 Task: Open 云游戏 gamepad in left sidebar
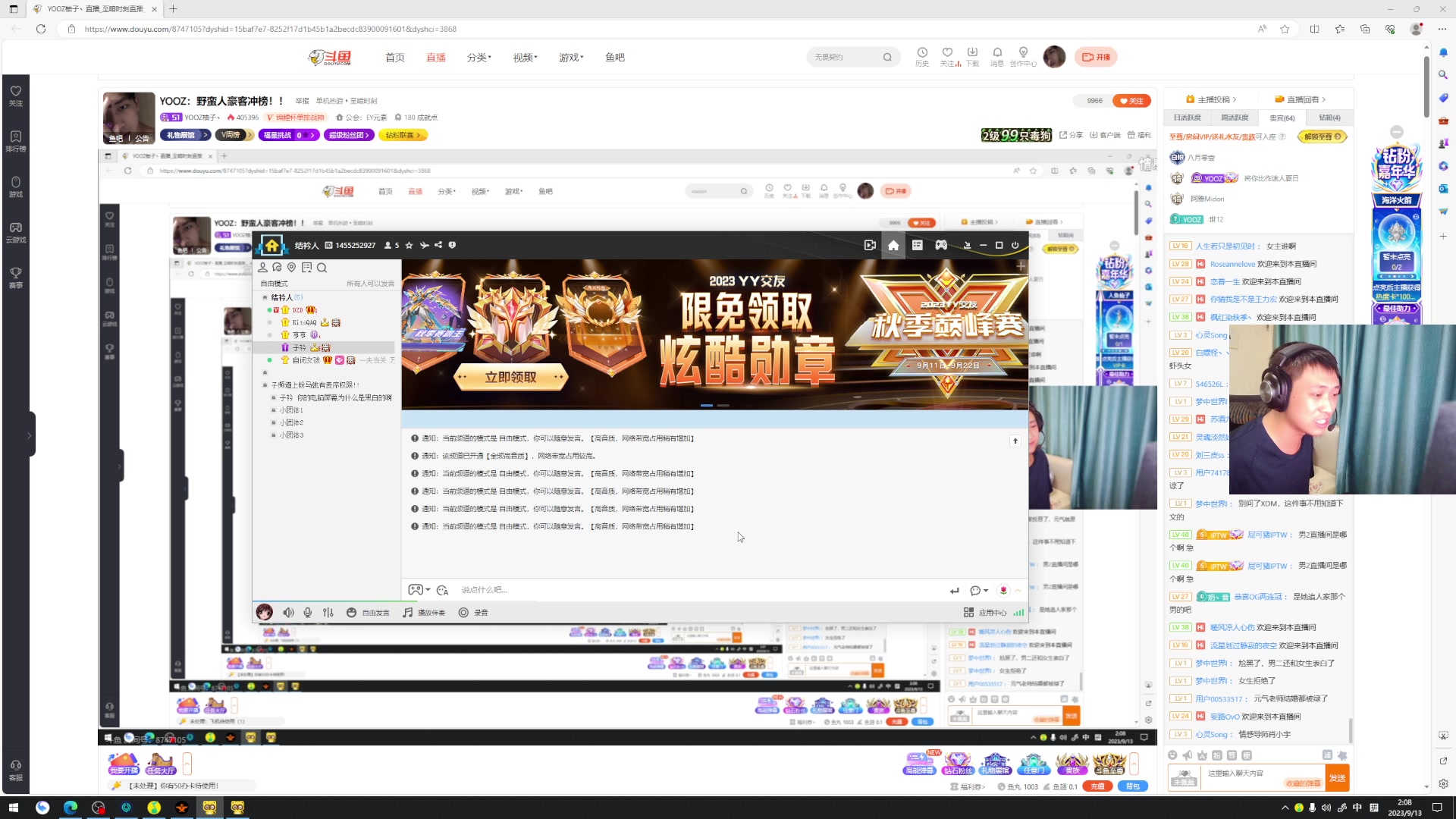point(15,232)
